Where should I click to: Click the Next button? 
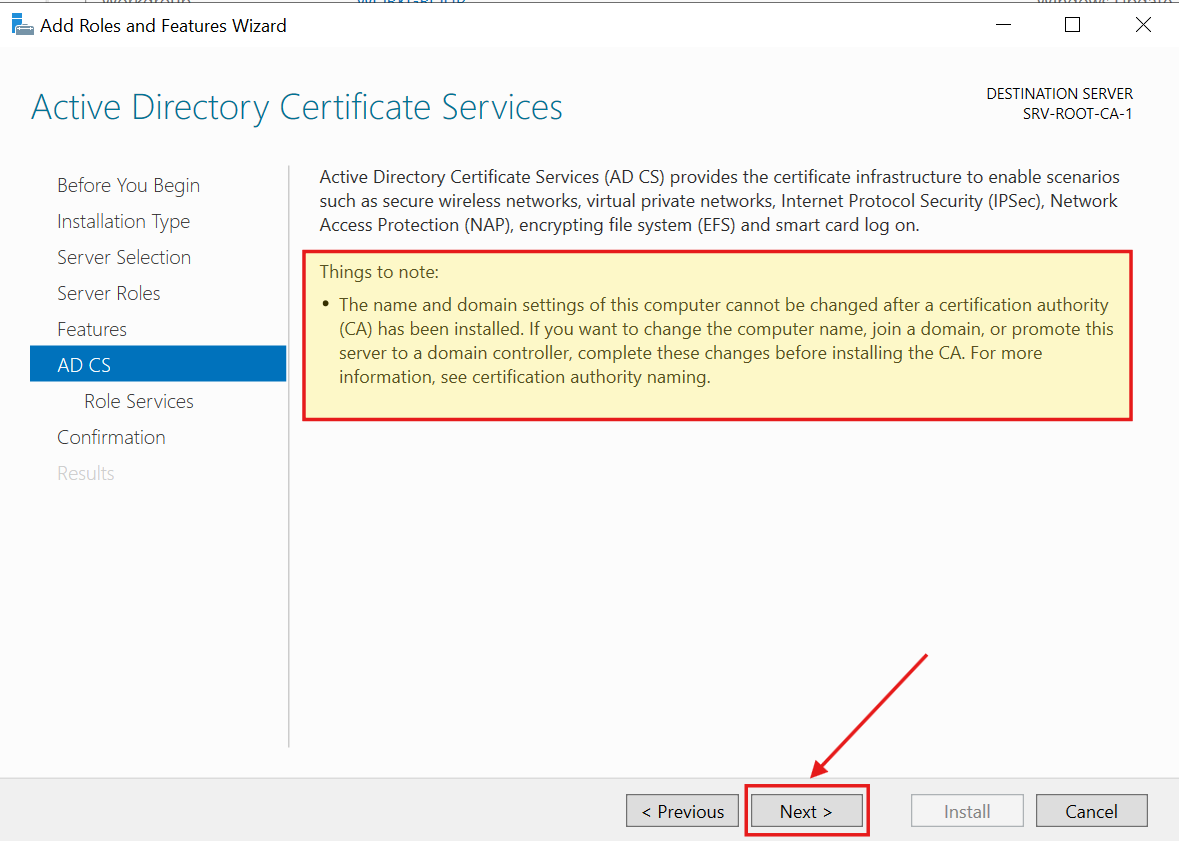tap(806, 810)
